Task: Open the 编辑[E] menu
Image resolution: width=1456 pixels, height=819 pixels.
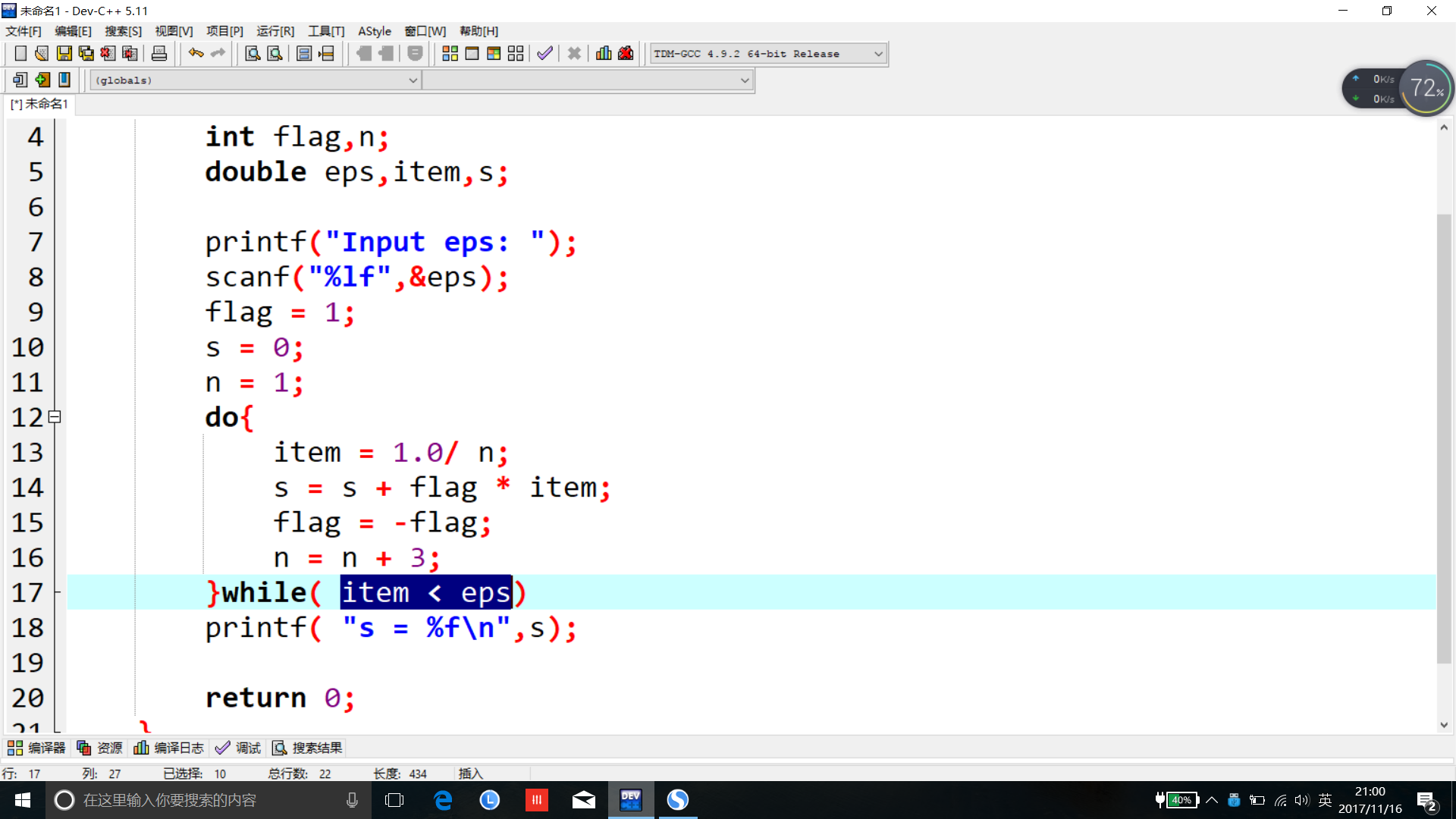Action: 74,31
